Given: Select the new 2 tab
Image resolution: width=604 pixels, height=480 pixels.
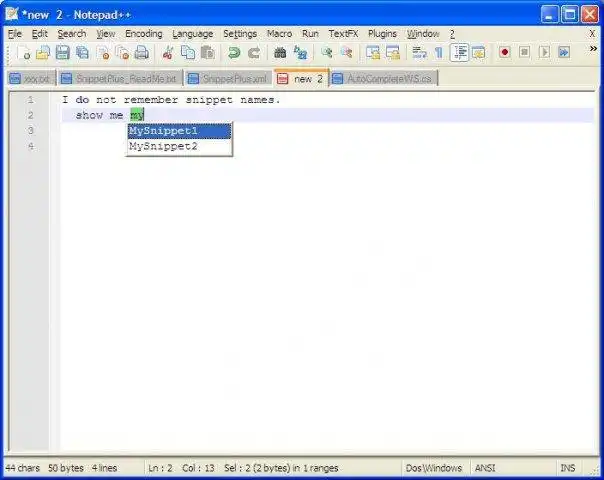Looking at the screenshot, I should click(x=301, y=78).
